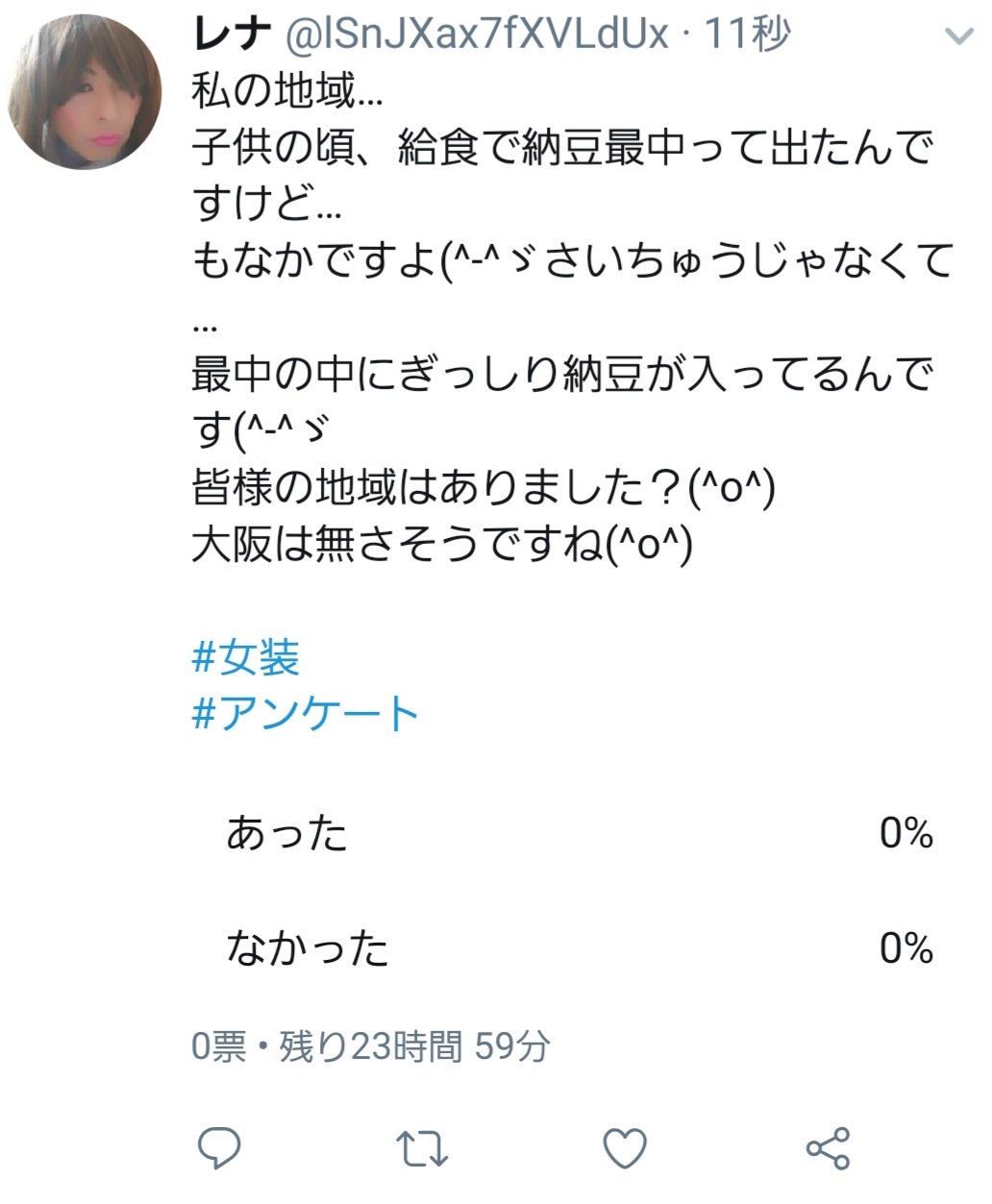The width and height of the screenshot is (992, 1204).
Task: Vote for the あった poll option
Action: tap(581, 833)
